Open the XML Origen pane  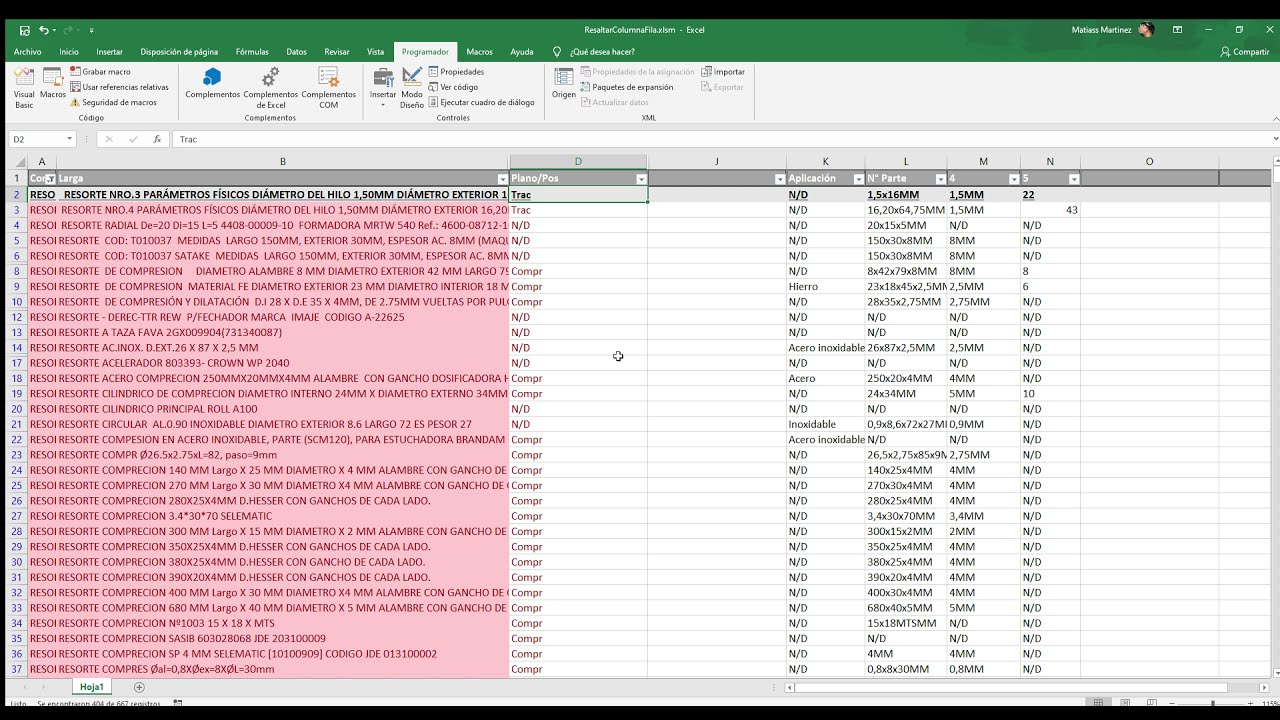tap(564, 84)
